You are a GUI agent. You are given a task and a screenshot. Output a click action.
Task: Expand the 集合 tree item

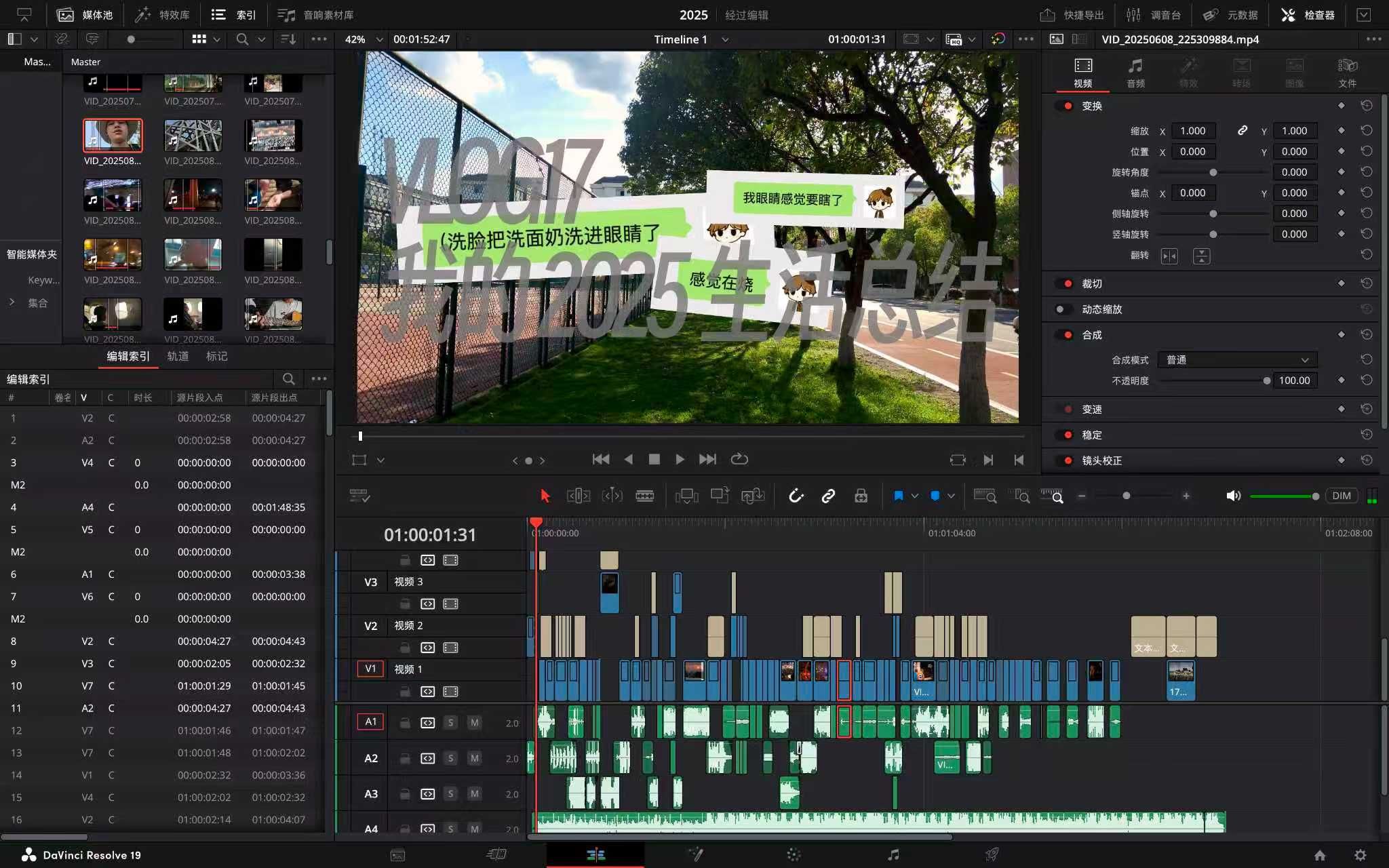[x=12, y=302]
